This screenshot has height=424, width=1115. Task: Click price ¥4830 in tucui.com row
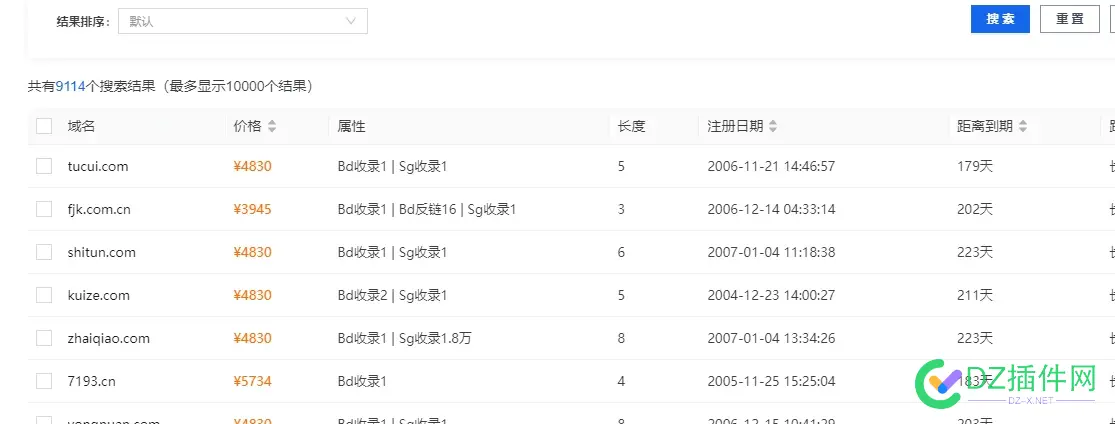click(x=252, y=166)
